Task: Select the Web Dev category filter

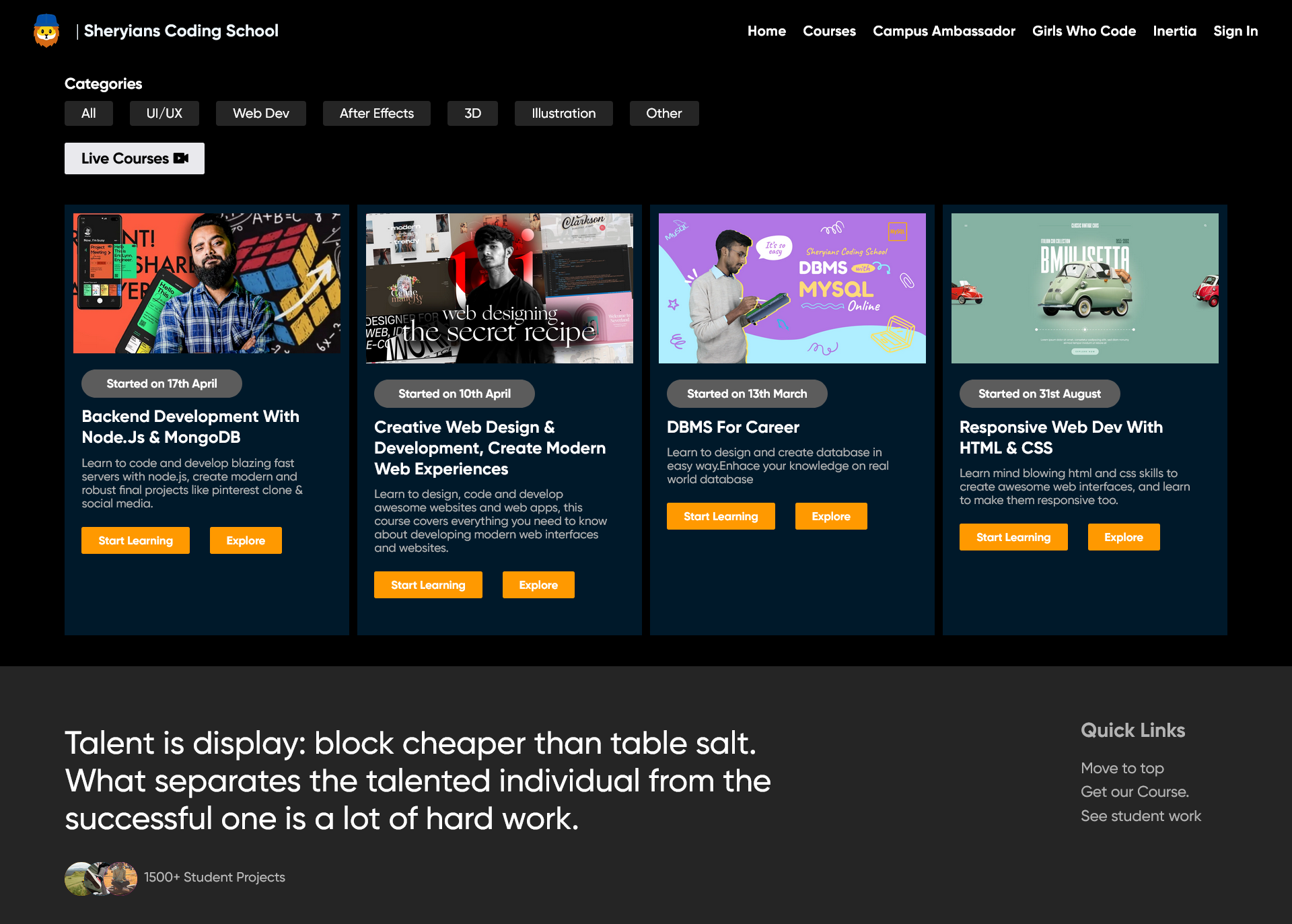Action: pos(260,113)
